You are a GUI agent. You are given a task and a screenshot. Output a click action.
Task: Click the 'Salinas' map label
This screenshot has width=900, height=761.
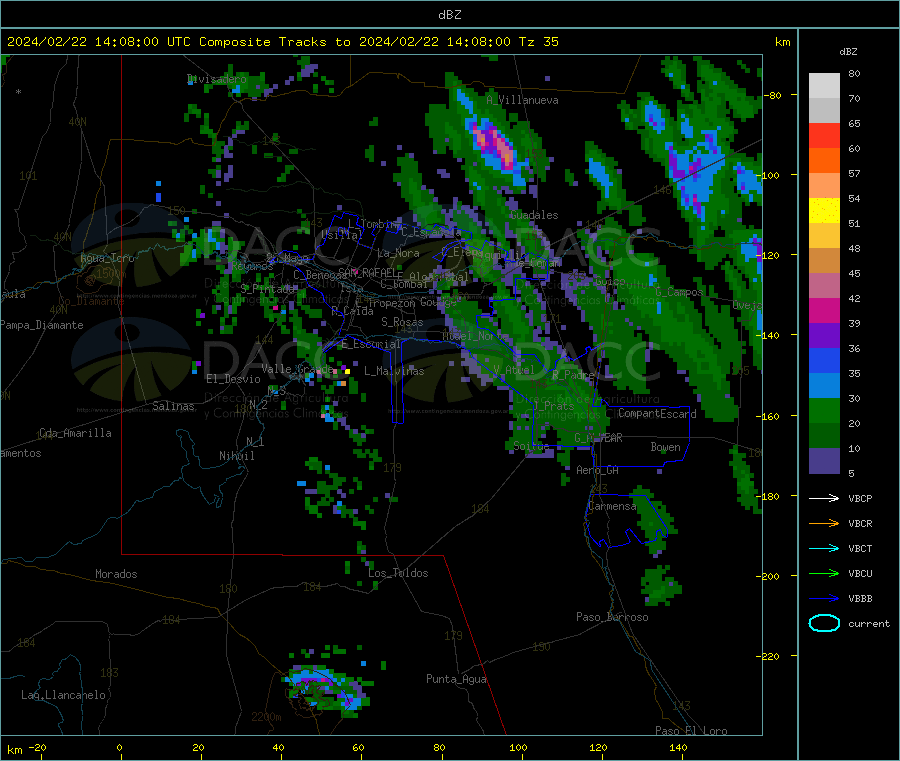pos(173,406)
